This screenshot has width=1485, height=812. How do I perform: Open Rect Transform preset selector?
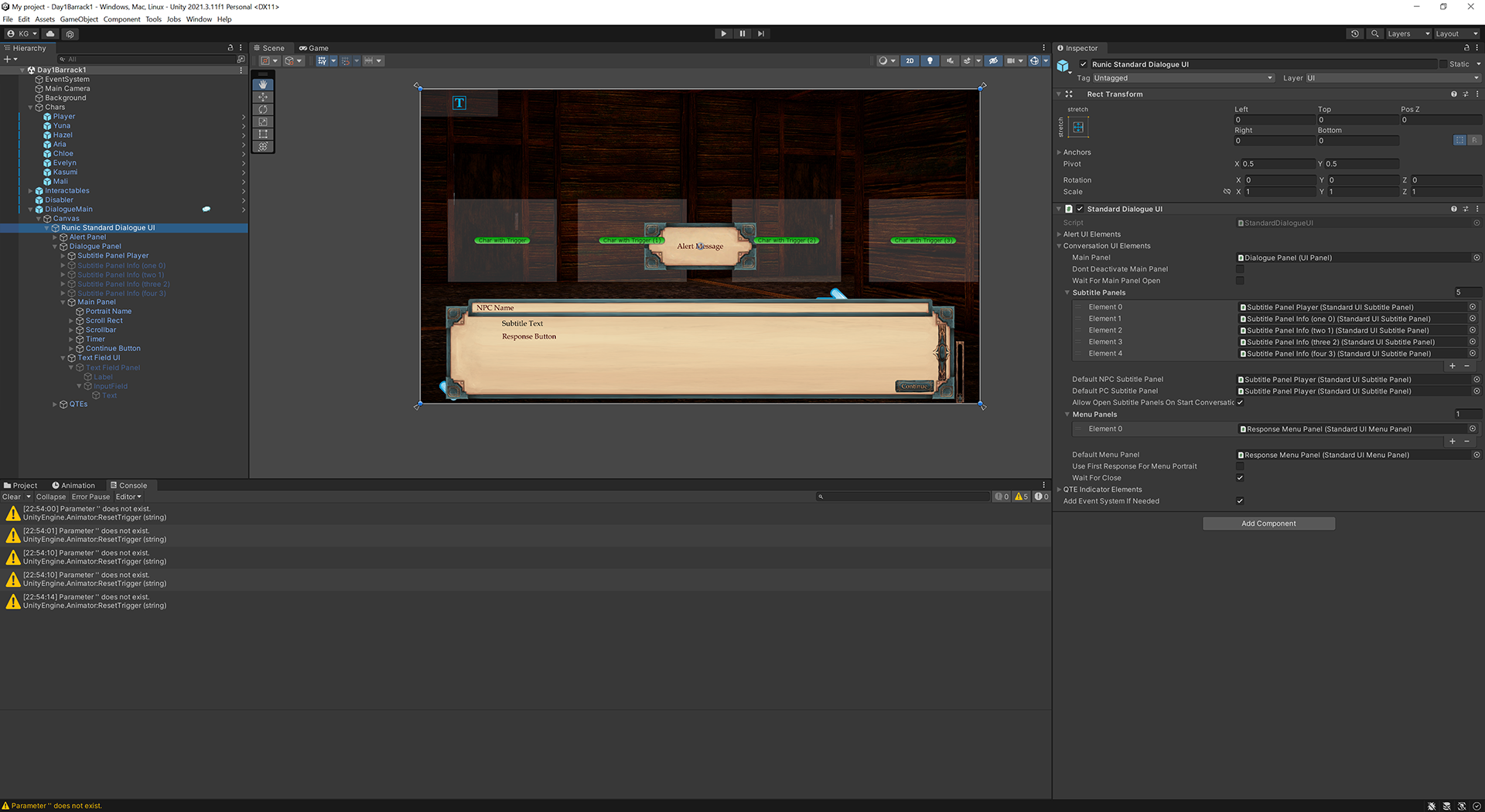1466,94
